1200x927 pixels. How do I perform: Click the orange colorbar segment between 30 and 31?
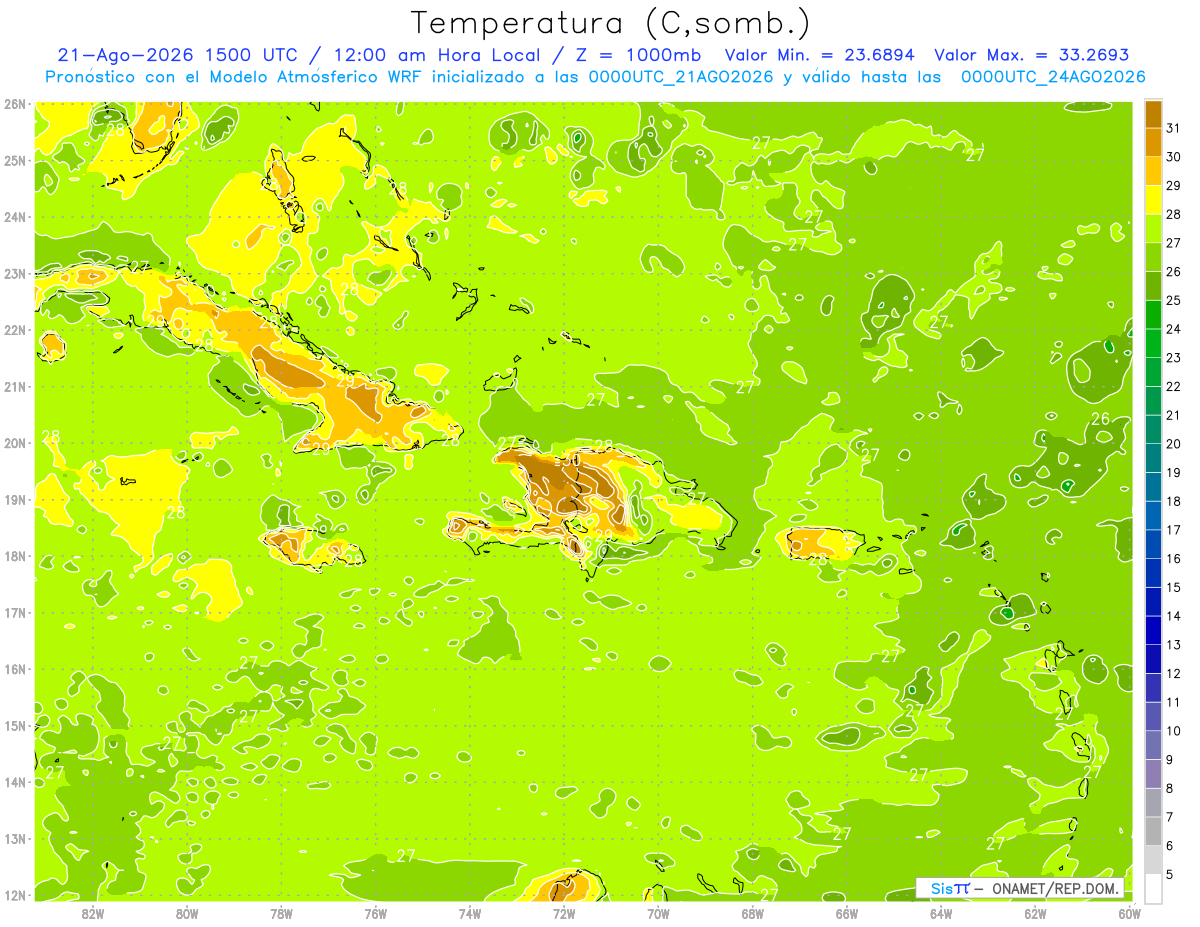1153,143
